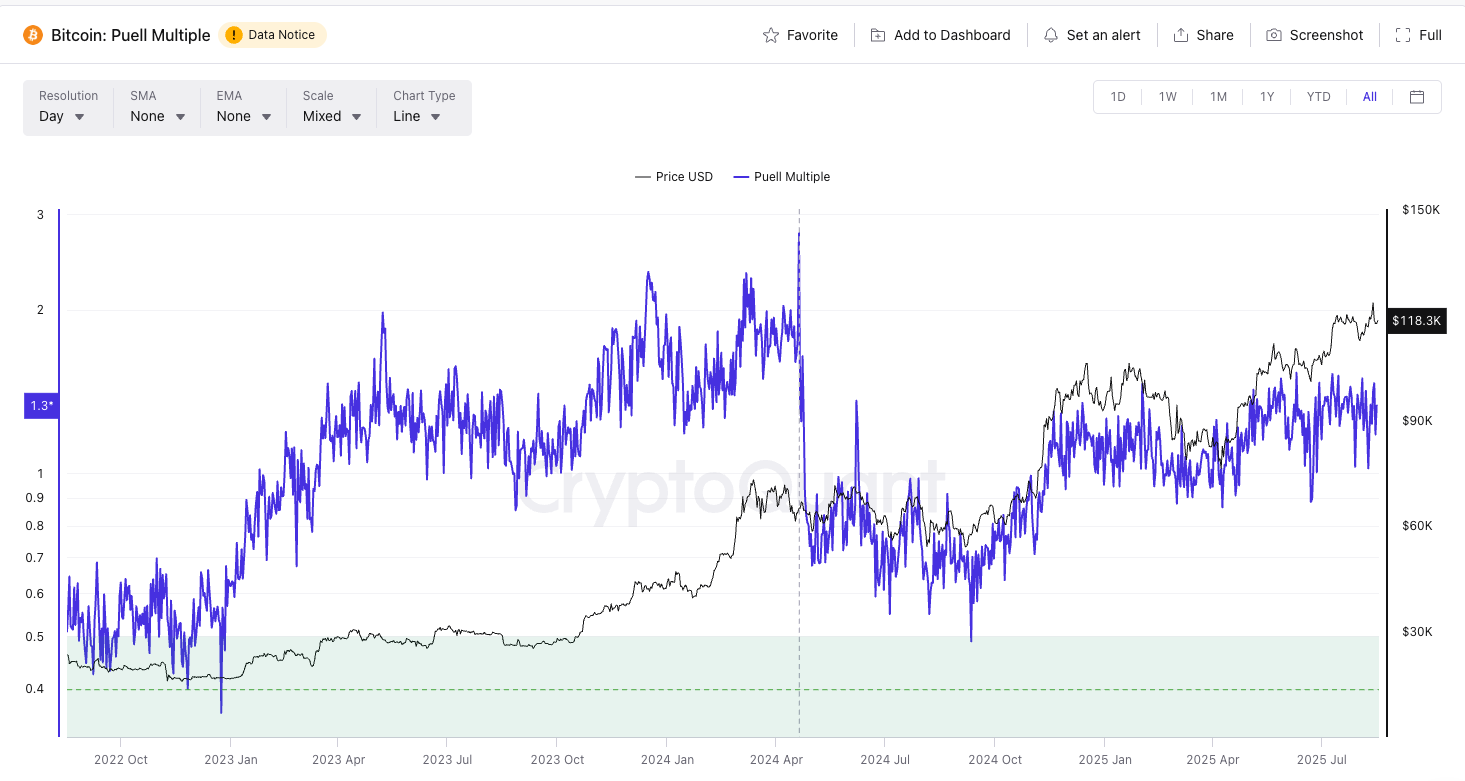This screenshot has width=1465, height=781.
Task: Click the $60K price axis label
Action: (1417, 526)
